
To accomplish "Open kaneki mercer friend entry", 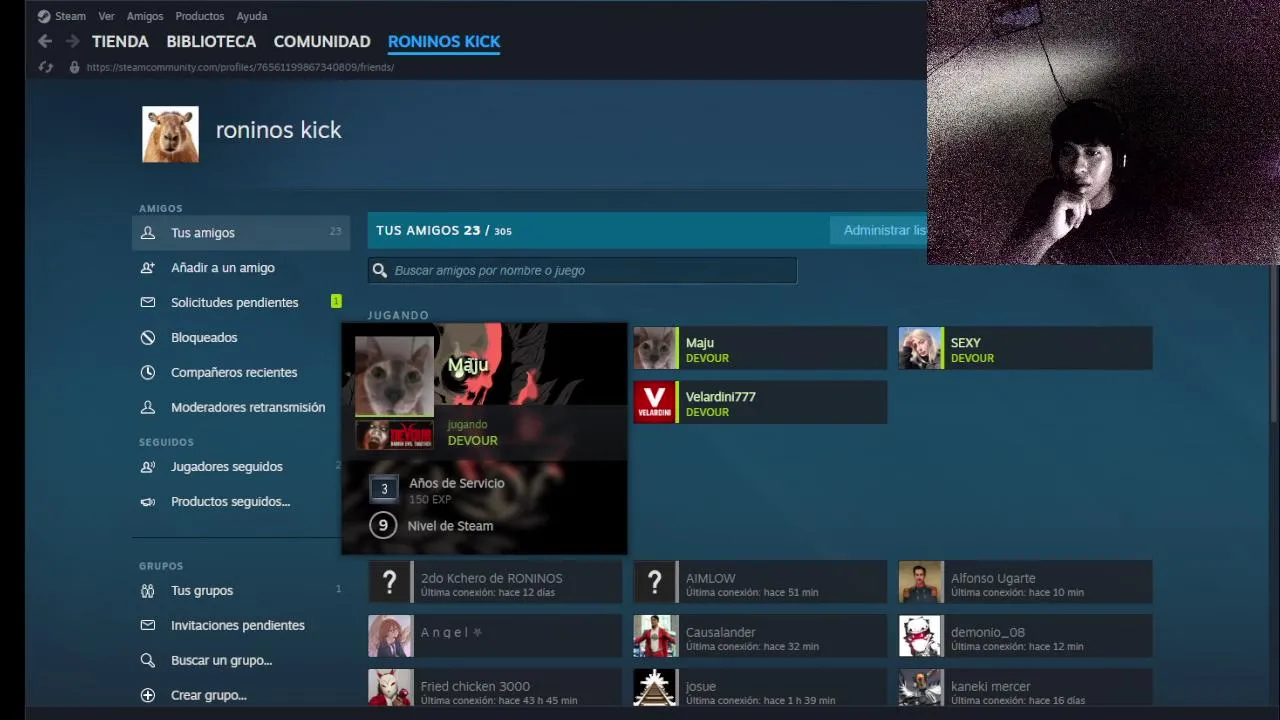I will 1025,688.
